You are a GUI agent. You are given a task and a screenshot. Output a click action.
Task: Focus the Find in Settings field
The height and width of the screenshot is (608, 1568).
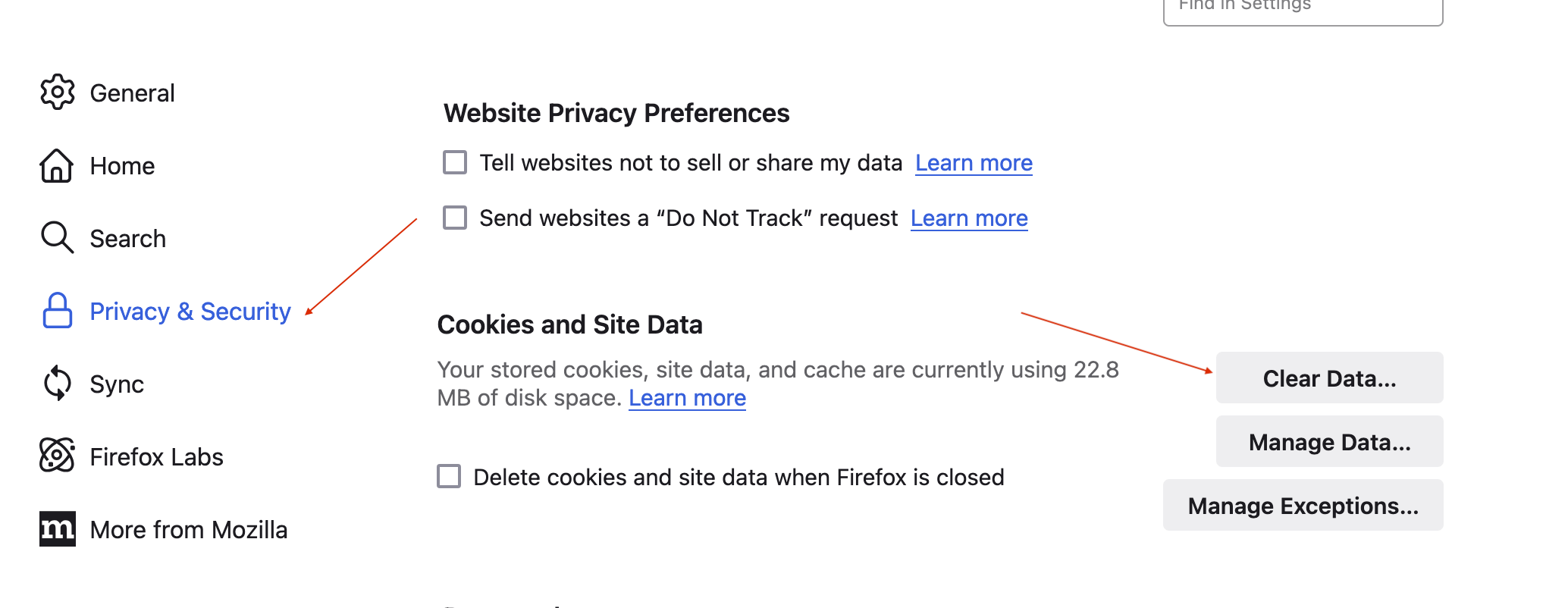[x=1303, y=8]
